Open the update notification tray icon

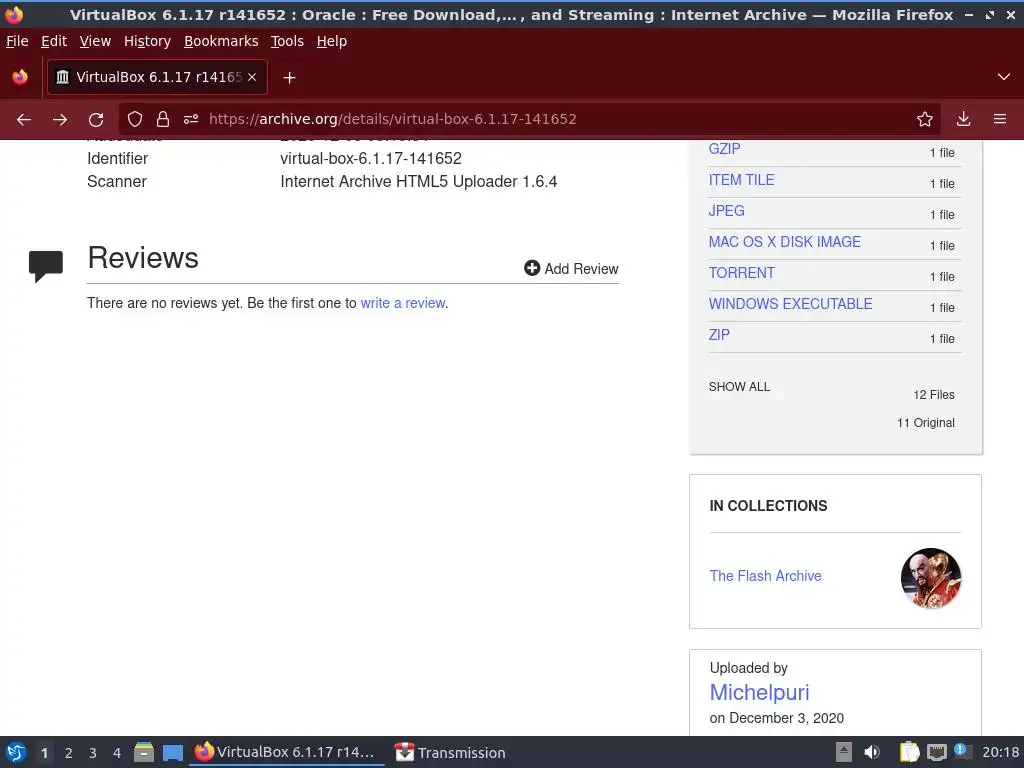click(x=961, y=750)
